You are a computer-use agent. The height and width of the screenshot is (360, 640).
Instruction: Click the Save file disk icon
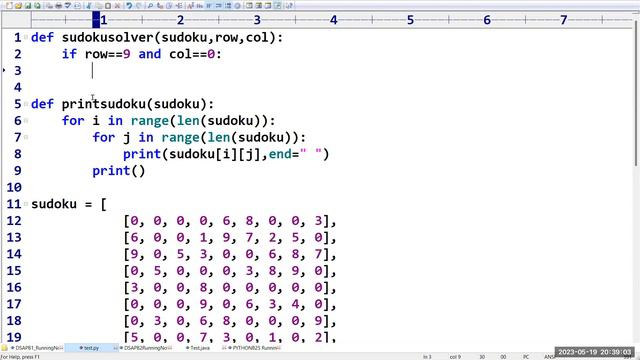(x=28, y=6)
